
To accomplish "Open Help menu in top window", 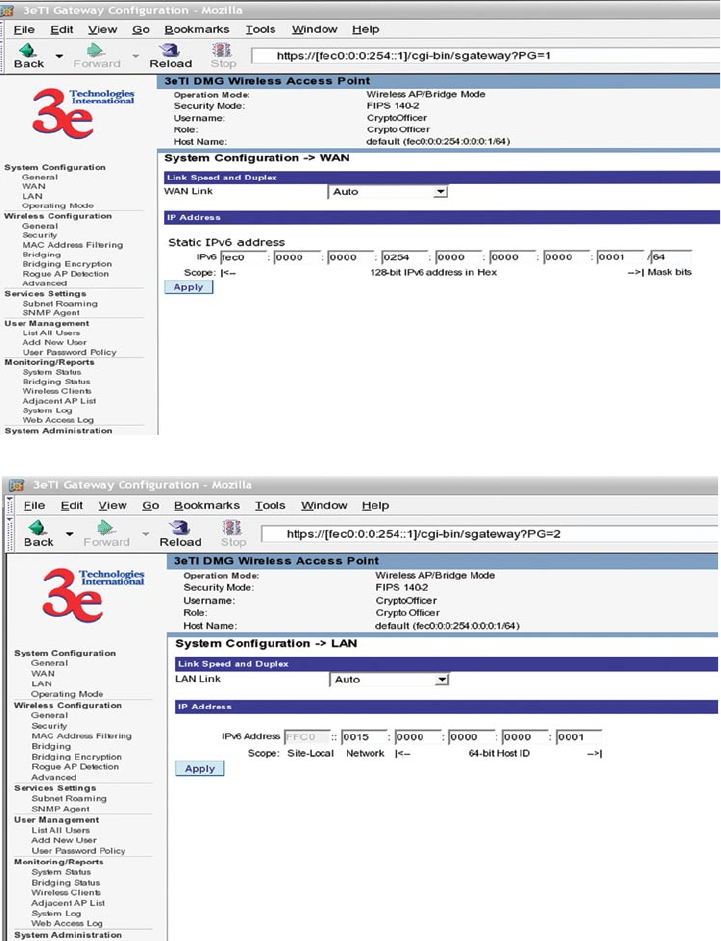I will coord(365,29).
